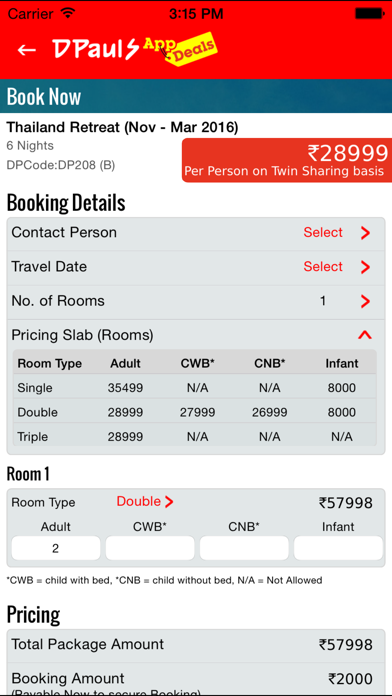Tap the CNB count field

coord(244,548)
